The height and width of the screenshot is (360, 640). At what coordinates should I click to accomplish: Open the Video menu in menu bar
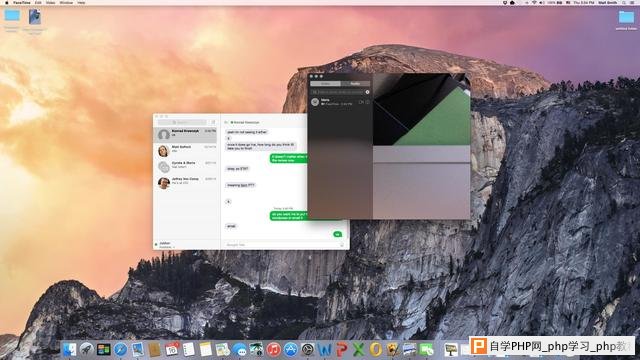click(x=50, y=2)
